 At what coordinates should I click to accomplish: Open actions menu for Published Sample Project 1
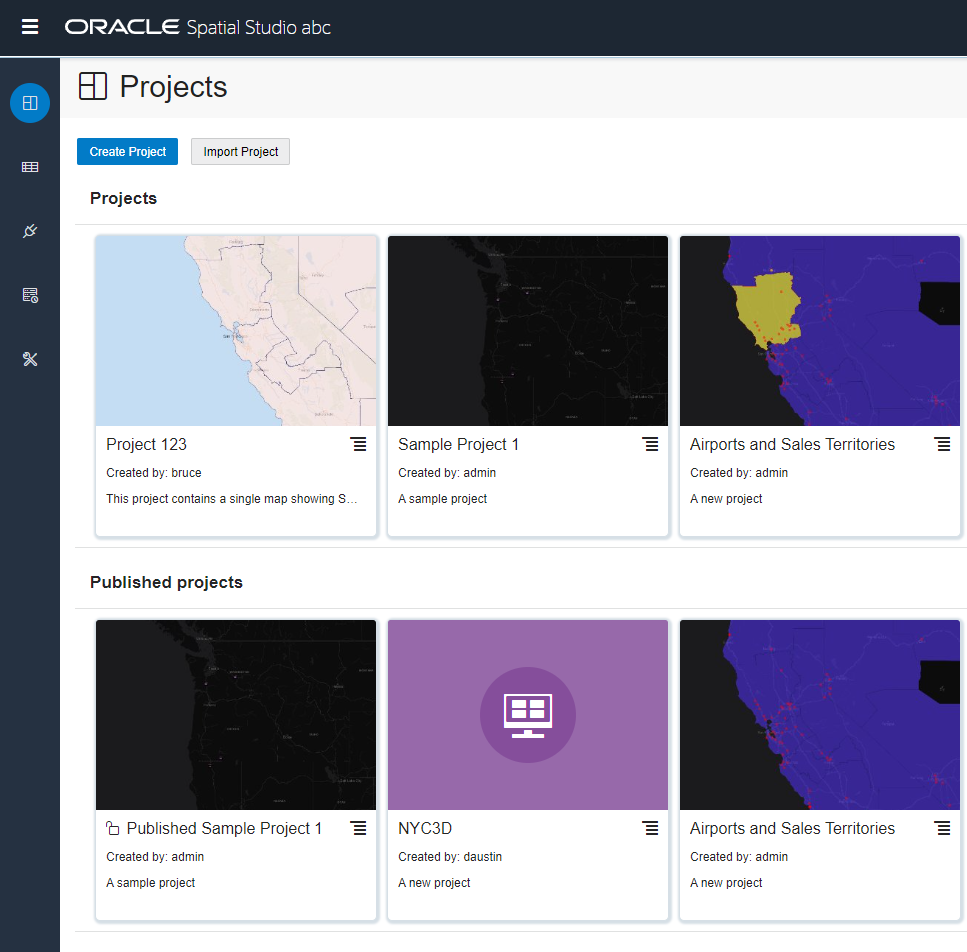click(358, 828)
